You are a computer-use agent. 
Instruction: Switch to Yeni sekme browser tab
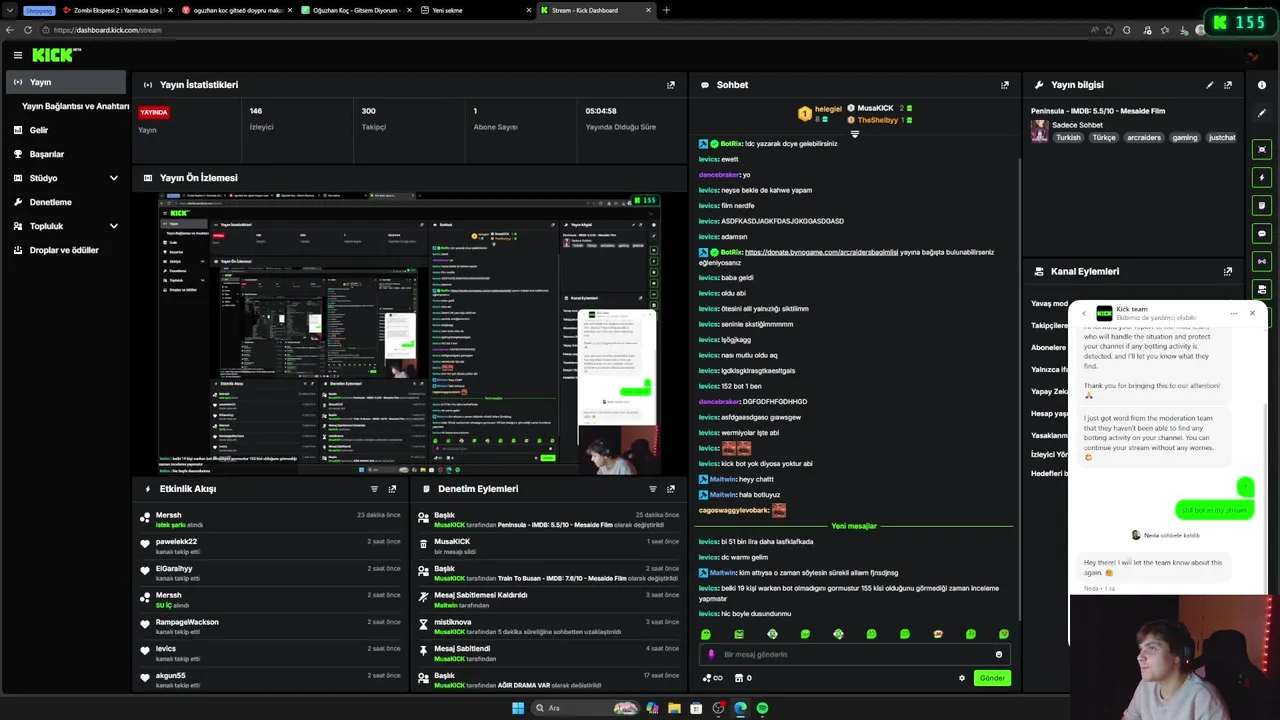[477, 10]
